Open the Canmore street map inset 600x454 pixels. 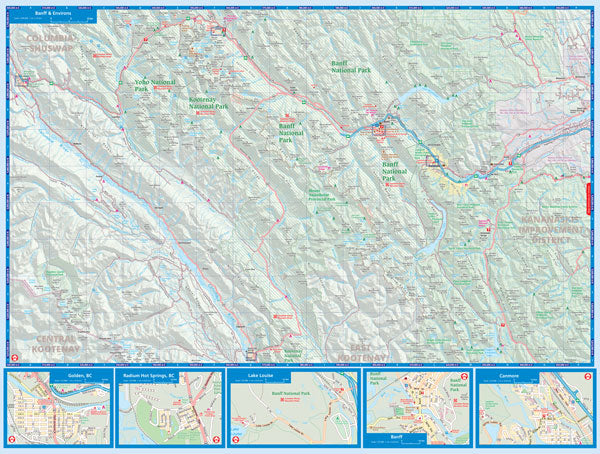(536, 408)
